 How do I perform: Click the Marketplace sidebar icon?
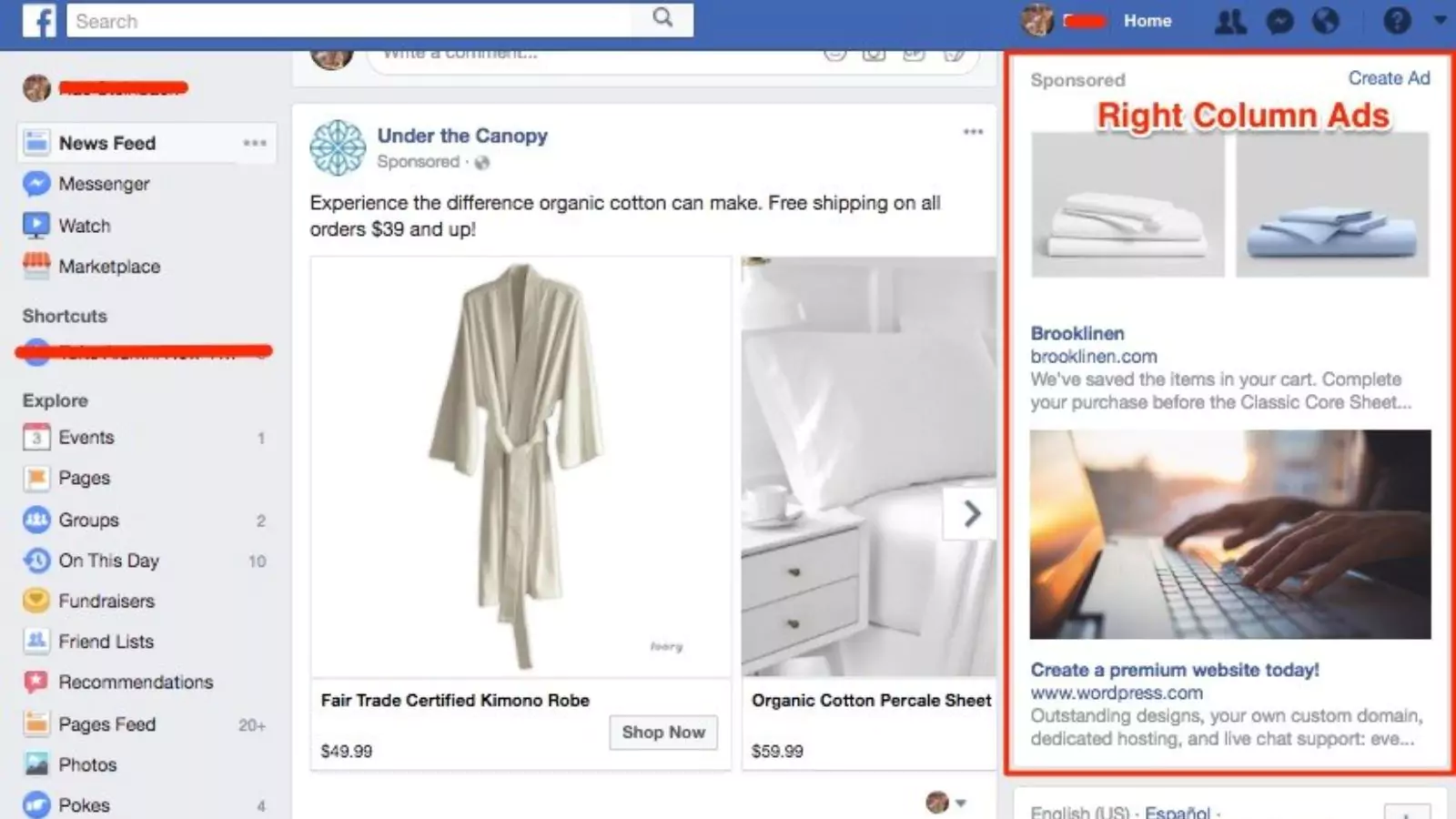36,266
